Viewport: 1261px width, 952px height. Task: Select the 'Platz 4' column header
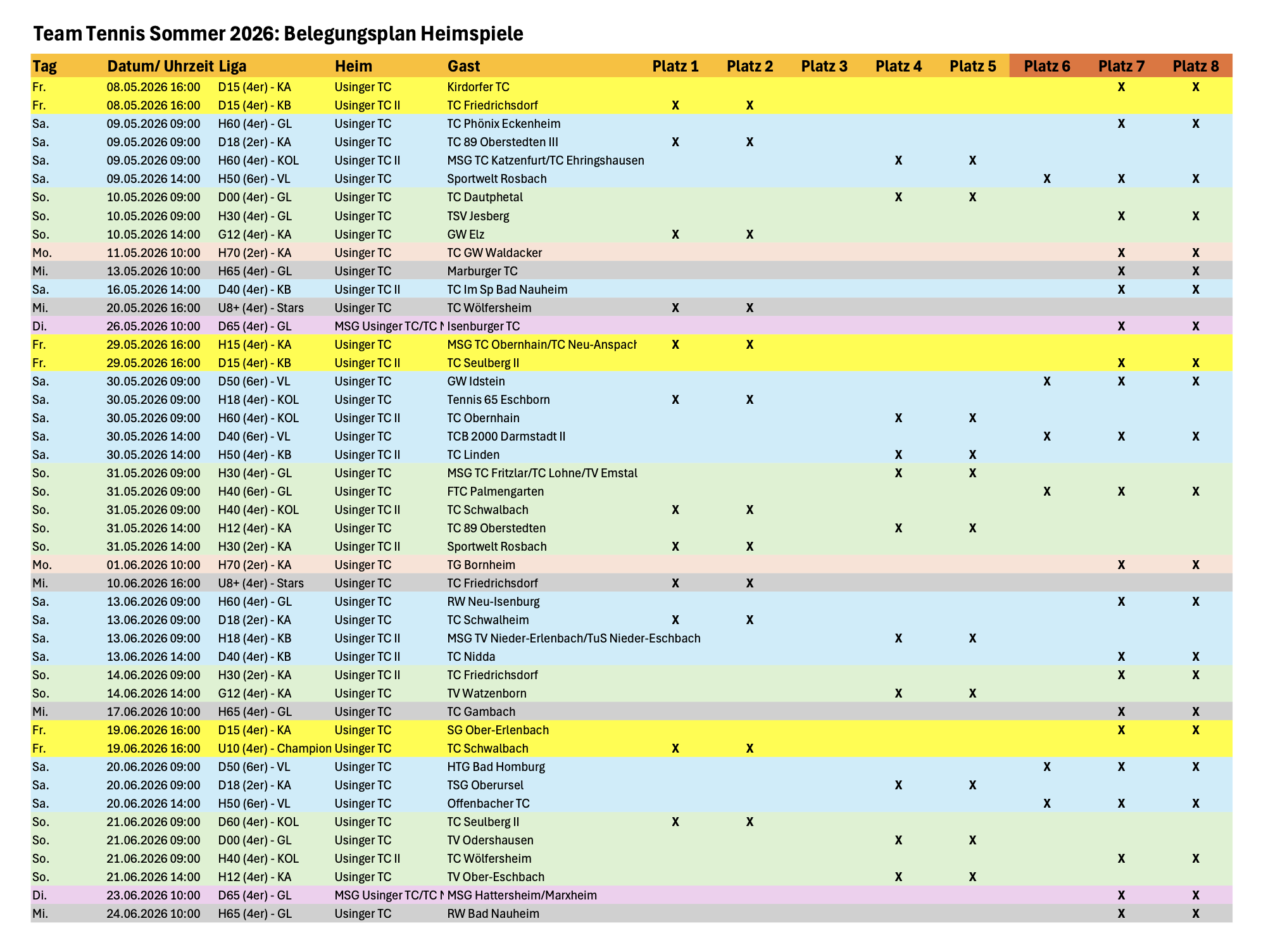[898, 66]
